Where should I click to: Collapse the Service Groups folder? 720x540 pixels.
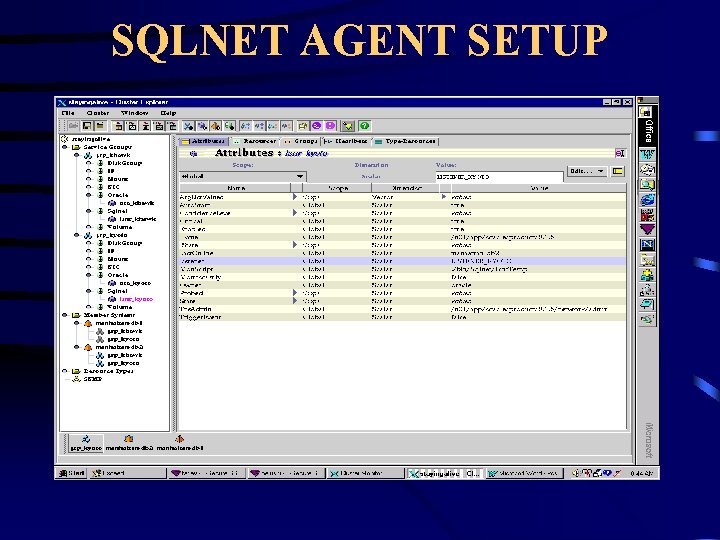(x=65, y=147)
